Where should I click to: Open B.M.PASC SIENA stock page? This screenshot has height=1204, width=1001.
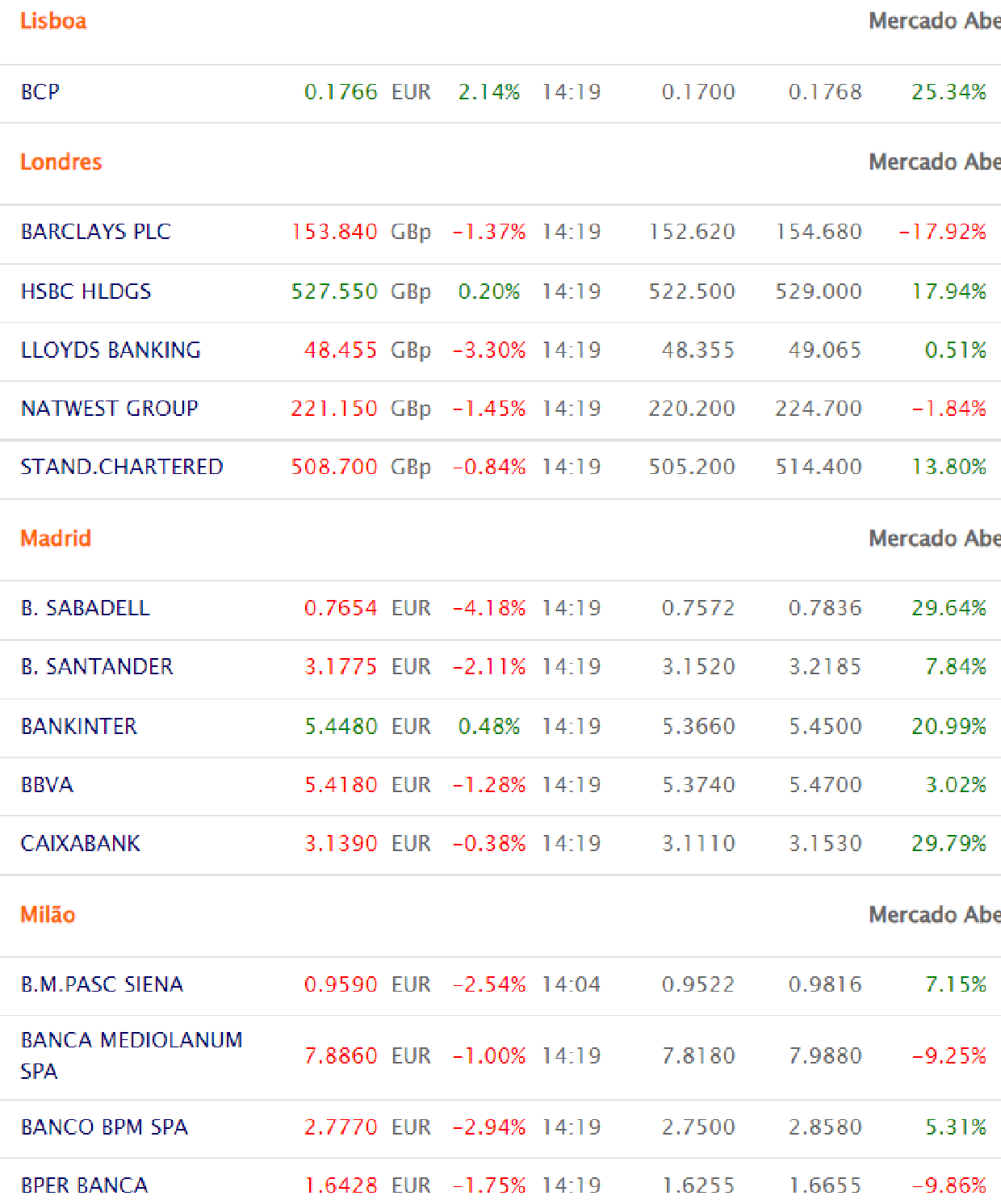coord(103,984)
